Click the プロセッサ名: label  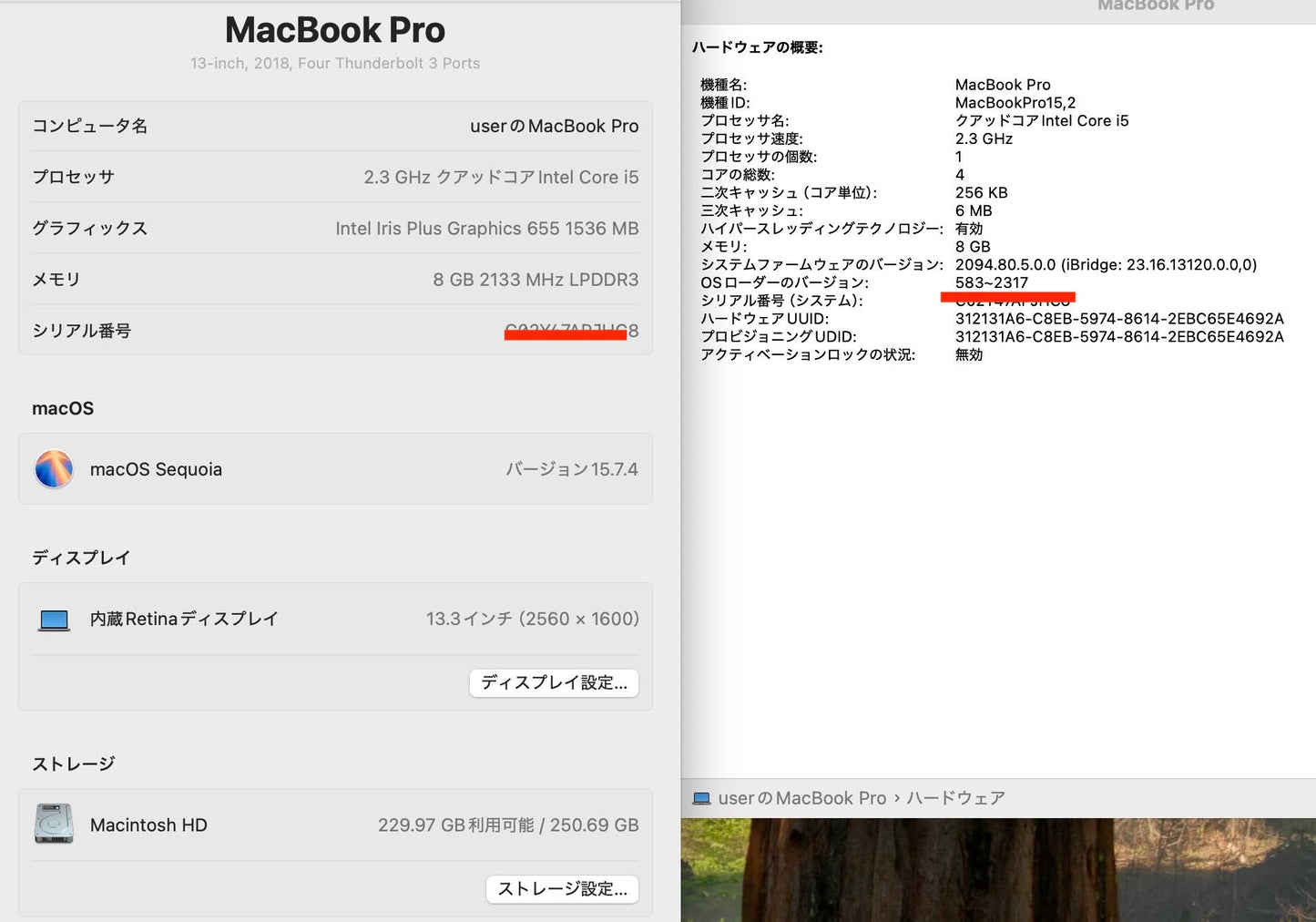click(x=744, y=120)
